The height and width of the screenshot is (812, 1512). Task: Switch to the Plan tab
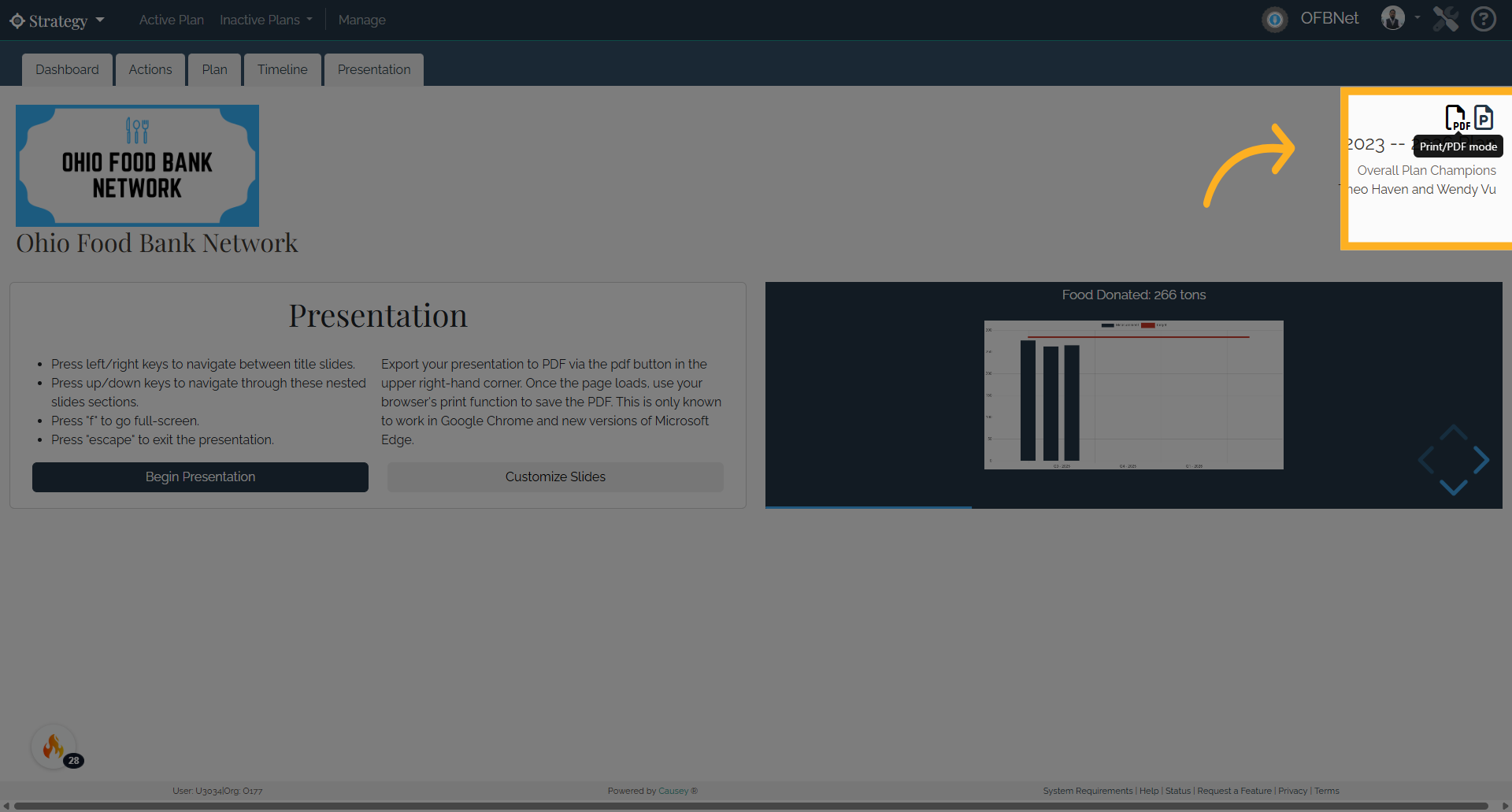tap(214, 69)
